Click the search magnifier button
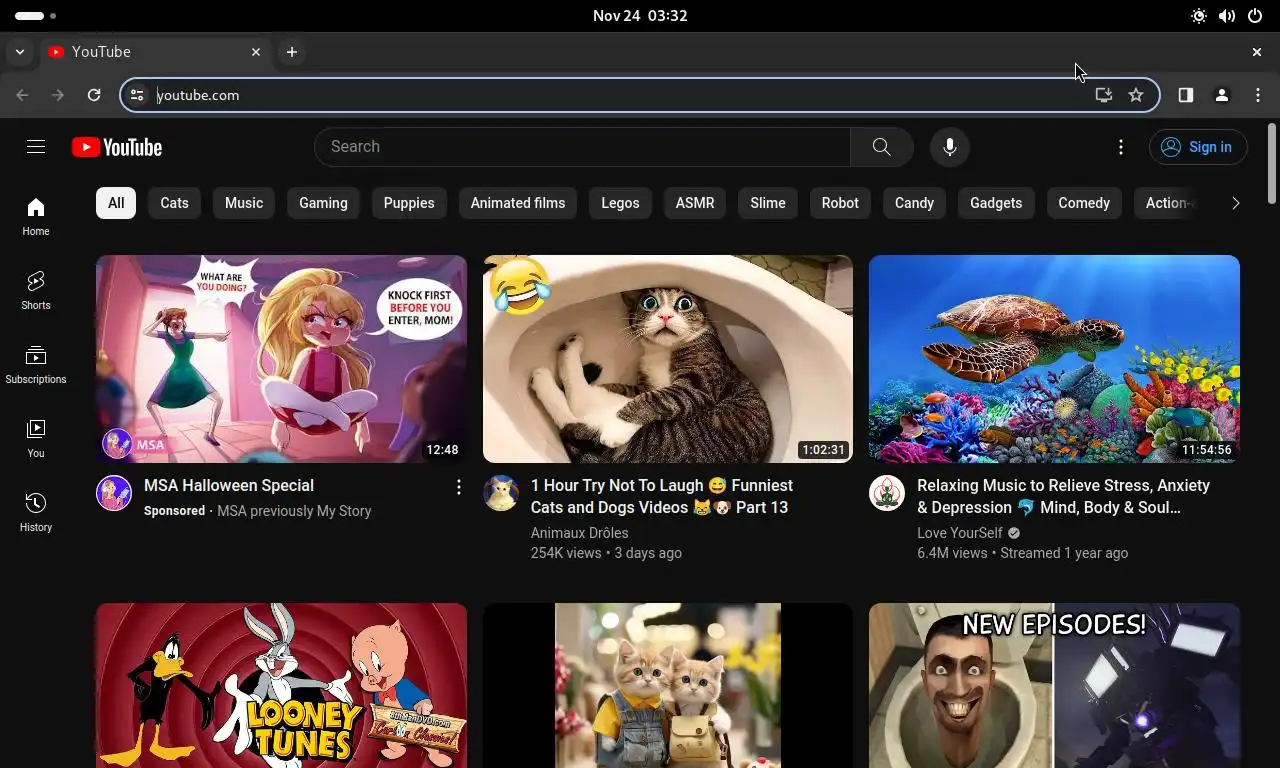This screenshot has height=768, width=1280. (x=881, y=147)
